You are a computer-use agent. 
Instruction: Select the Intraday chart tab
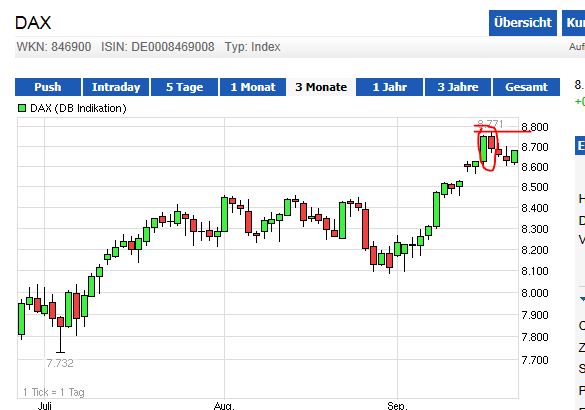coord(116,87)
